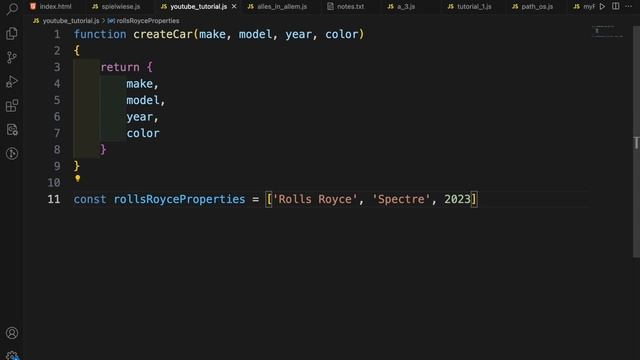Open the notes.txt tab

345,7
